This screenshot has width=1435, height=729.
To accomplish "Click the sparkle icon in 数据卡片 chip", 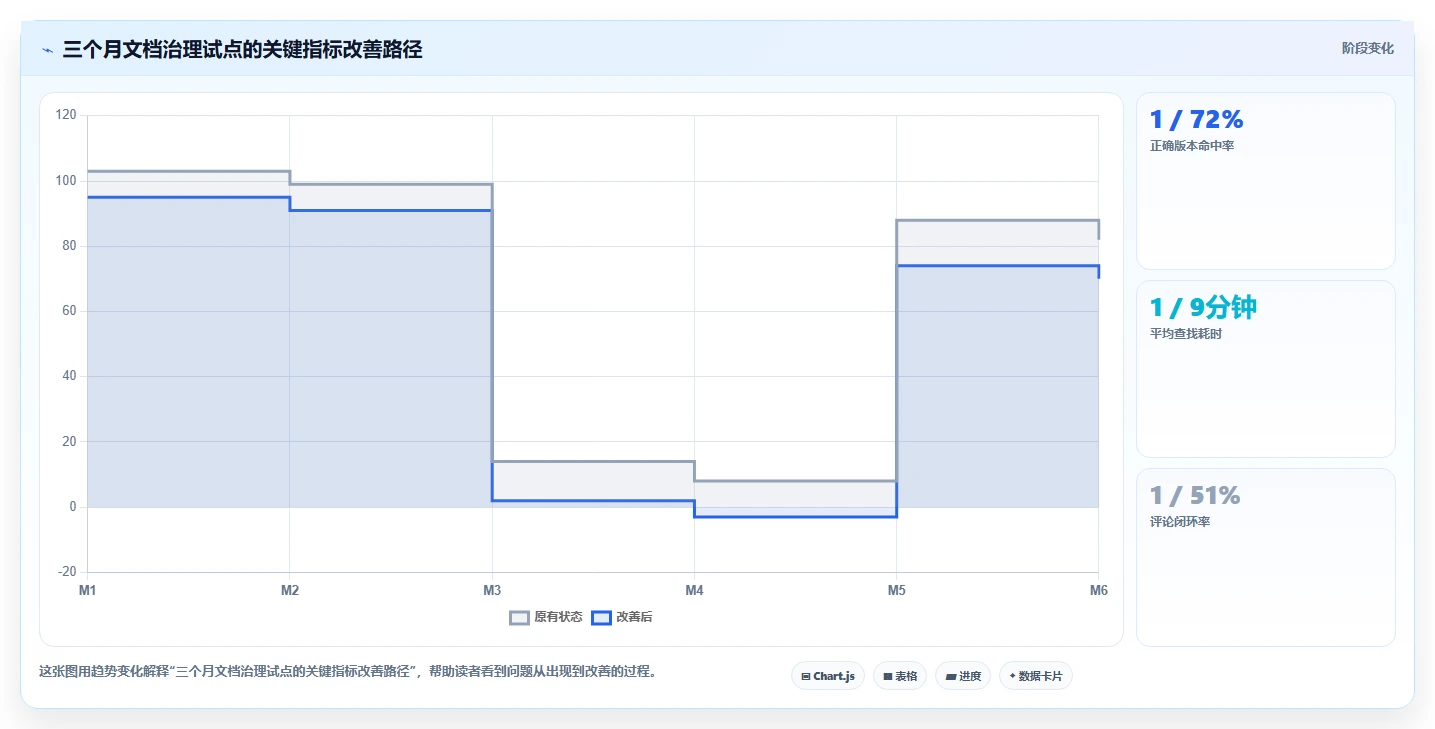I will pyautogui.click(x=1012, y=676).
